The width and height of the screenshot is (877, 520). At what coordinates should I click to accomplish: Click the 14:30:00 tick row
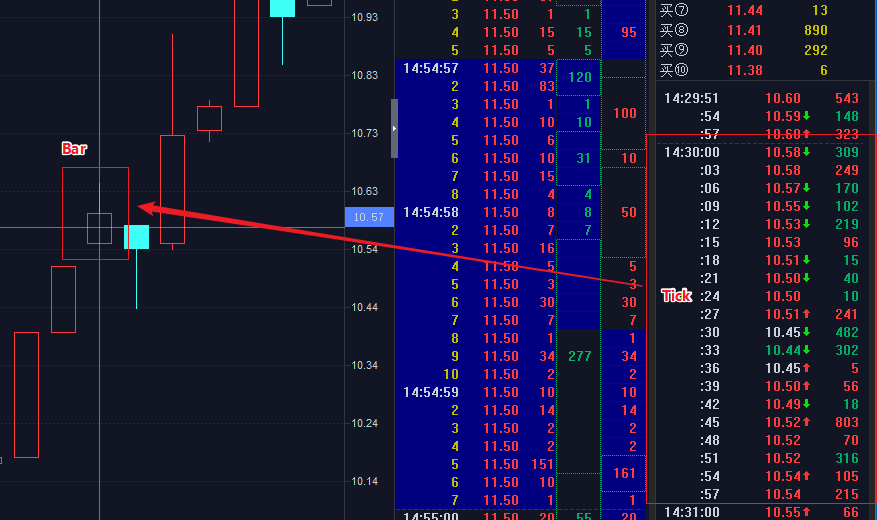click(760, 152)
